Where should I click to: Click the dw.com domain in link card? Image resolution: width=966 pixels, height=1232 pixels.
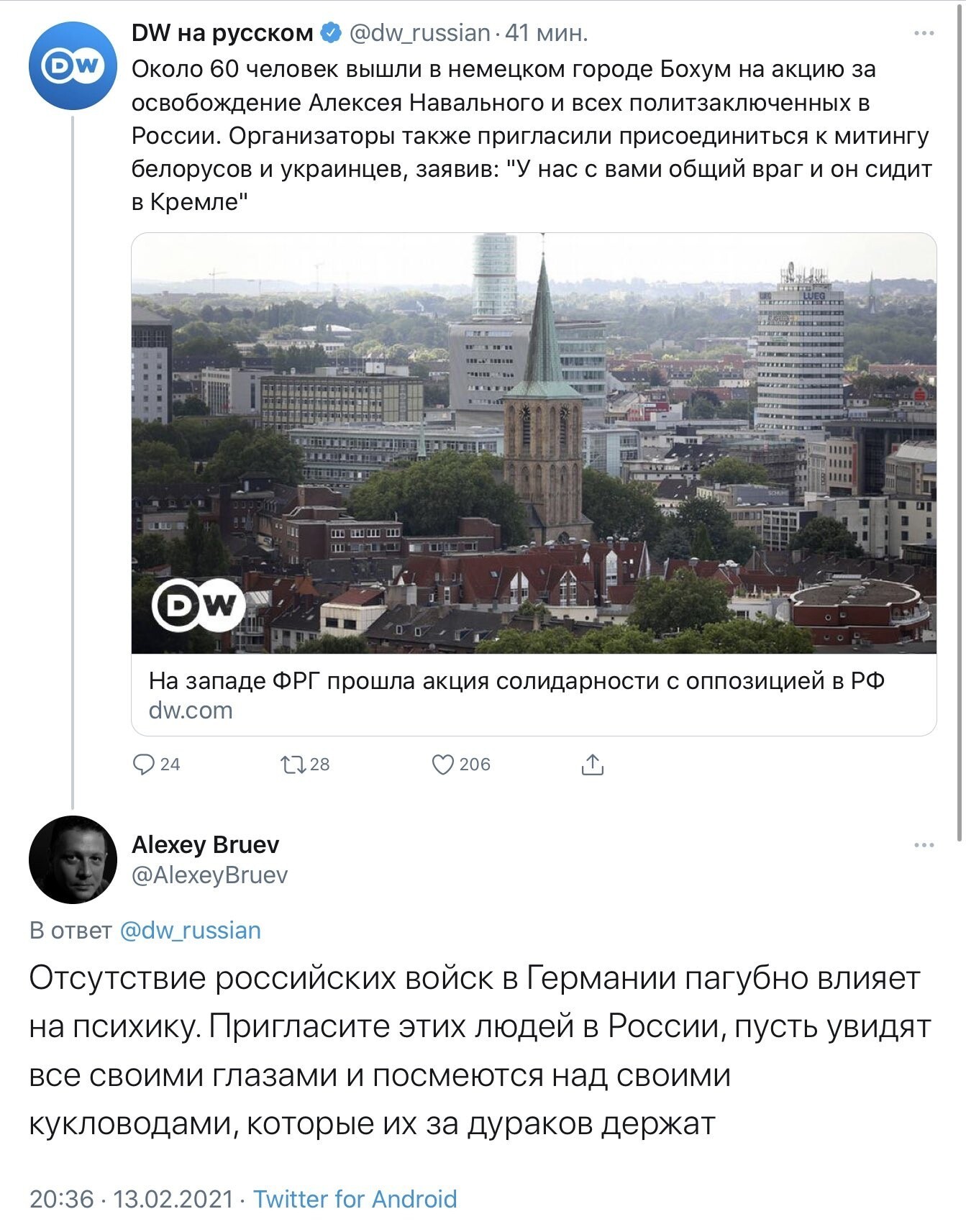click(191, 711)
